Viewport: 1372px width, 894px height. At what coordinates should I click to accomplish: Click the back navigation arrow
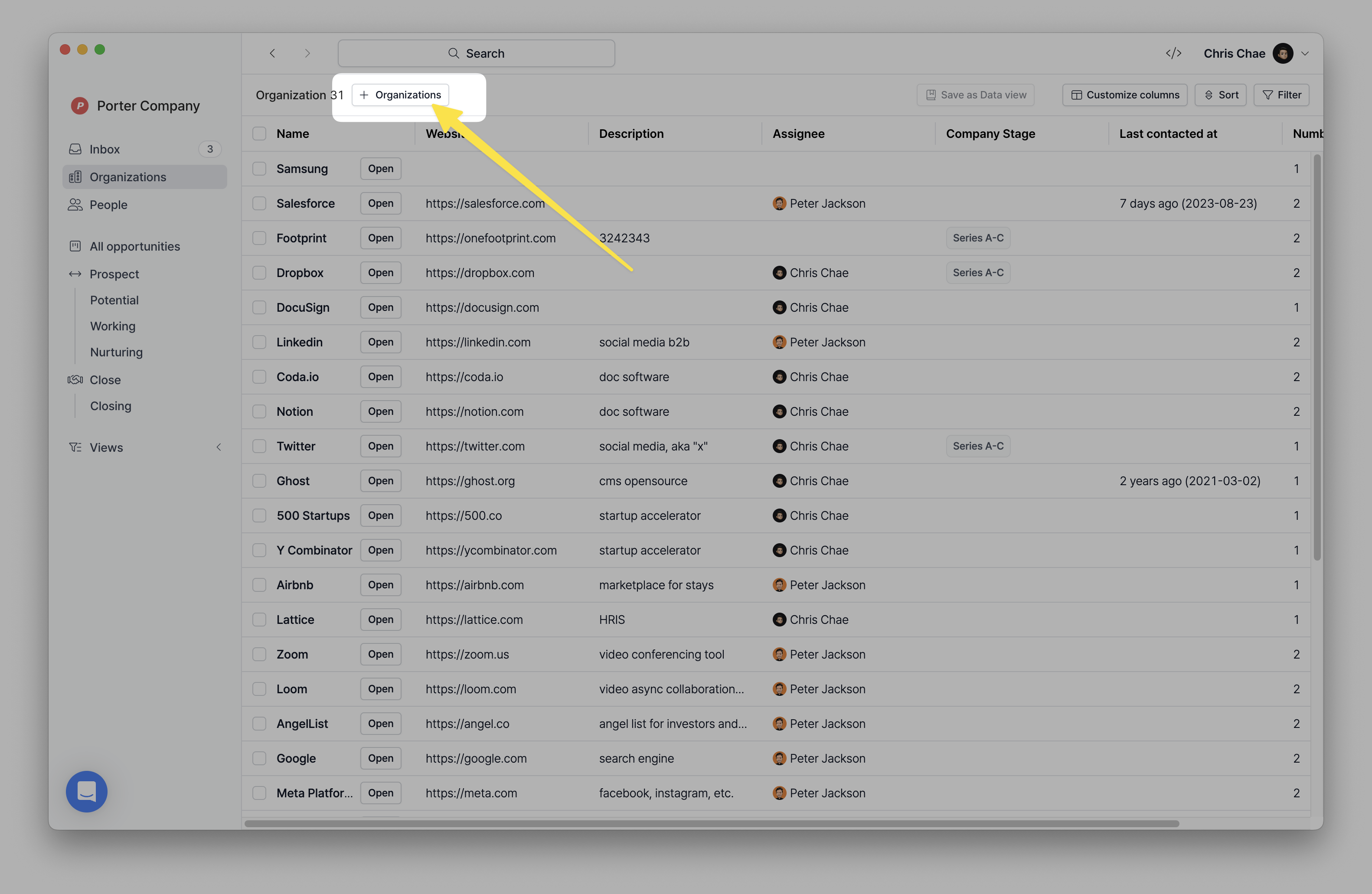point(272,53)
